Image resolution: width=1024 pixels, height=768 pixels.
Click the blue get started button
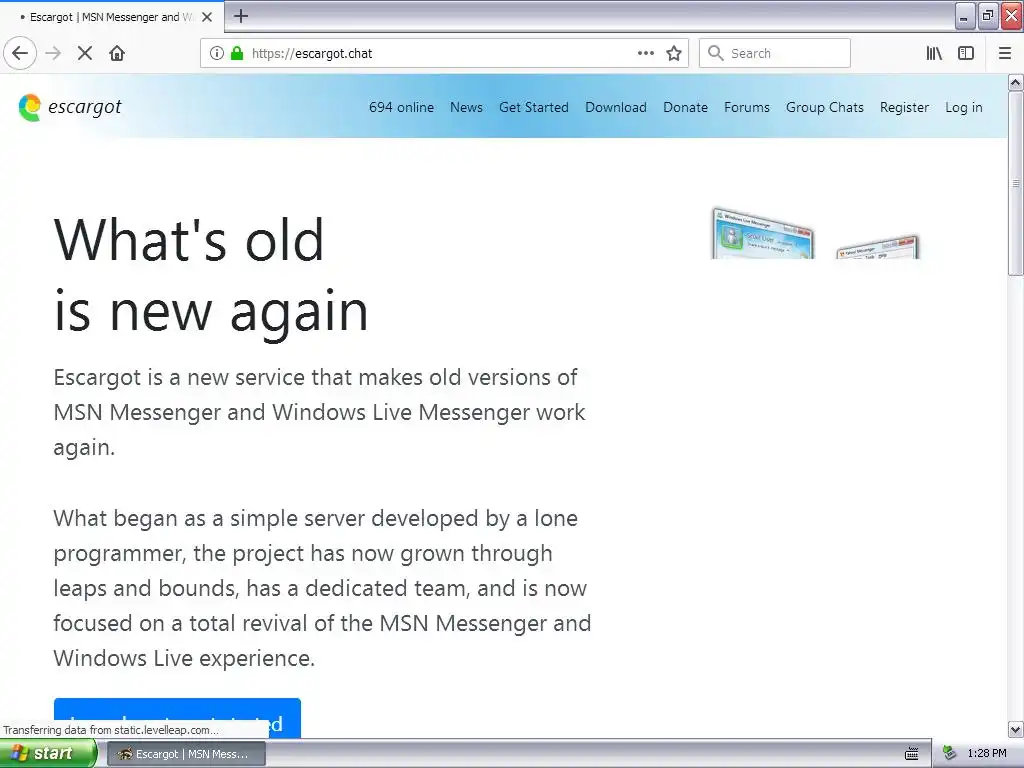coord(177,718)
